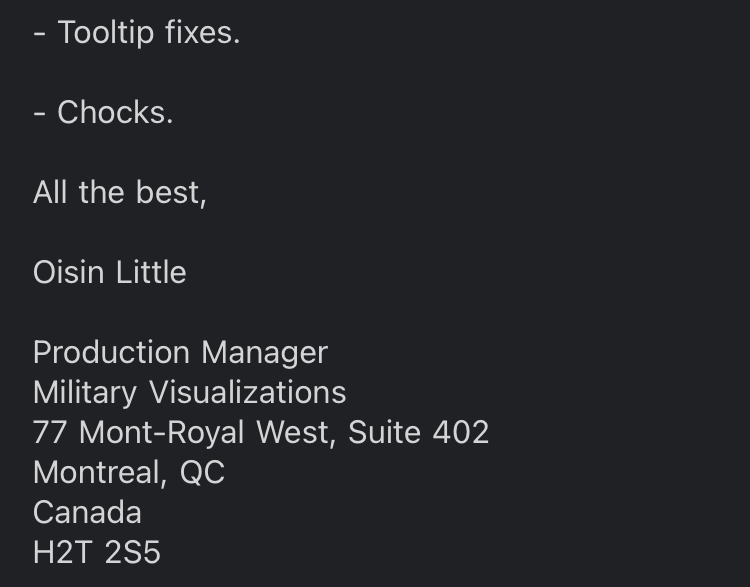750x587 pixels.
Task: Click the first name "Oisin"
Action: pos(68,273)
